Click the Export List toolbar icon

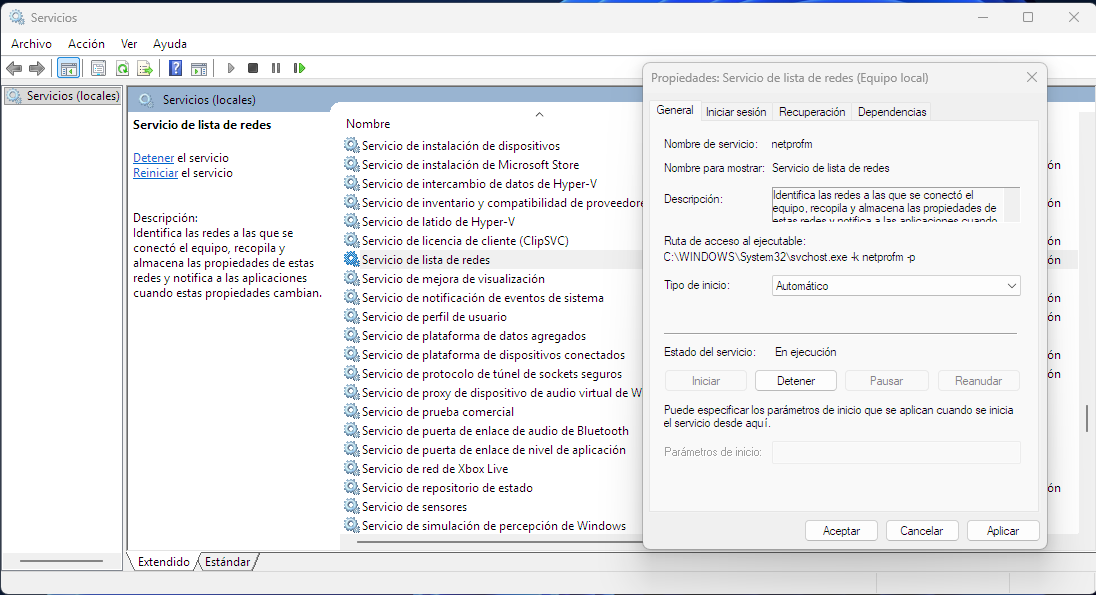tap(145, 68)
